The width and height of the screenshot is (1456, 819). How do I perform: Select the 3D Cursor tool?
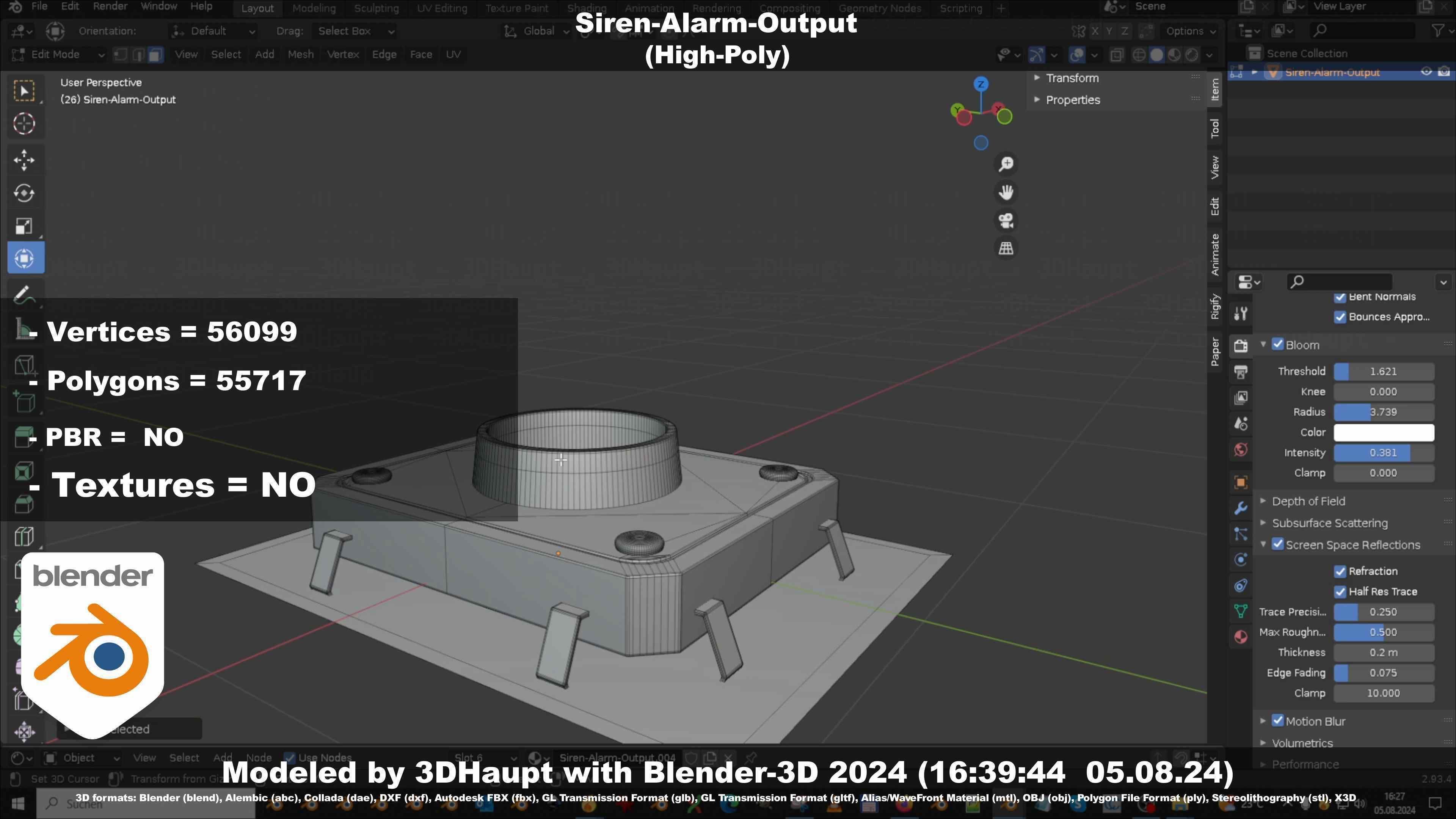point(24,124)
